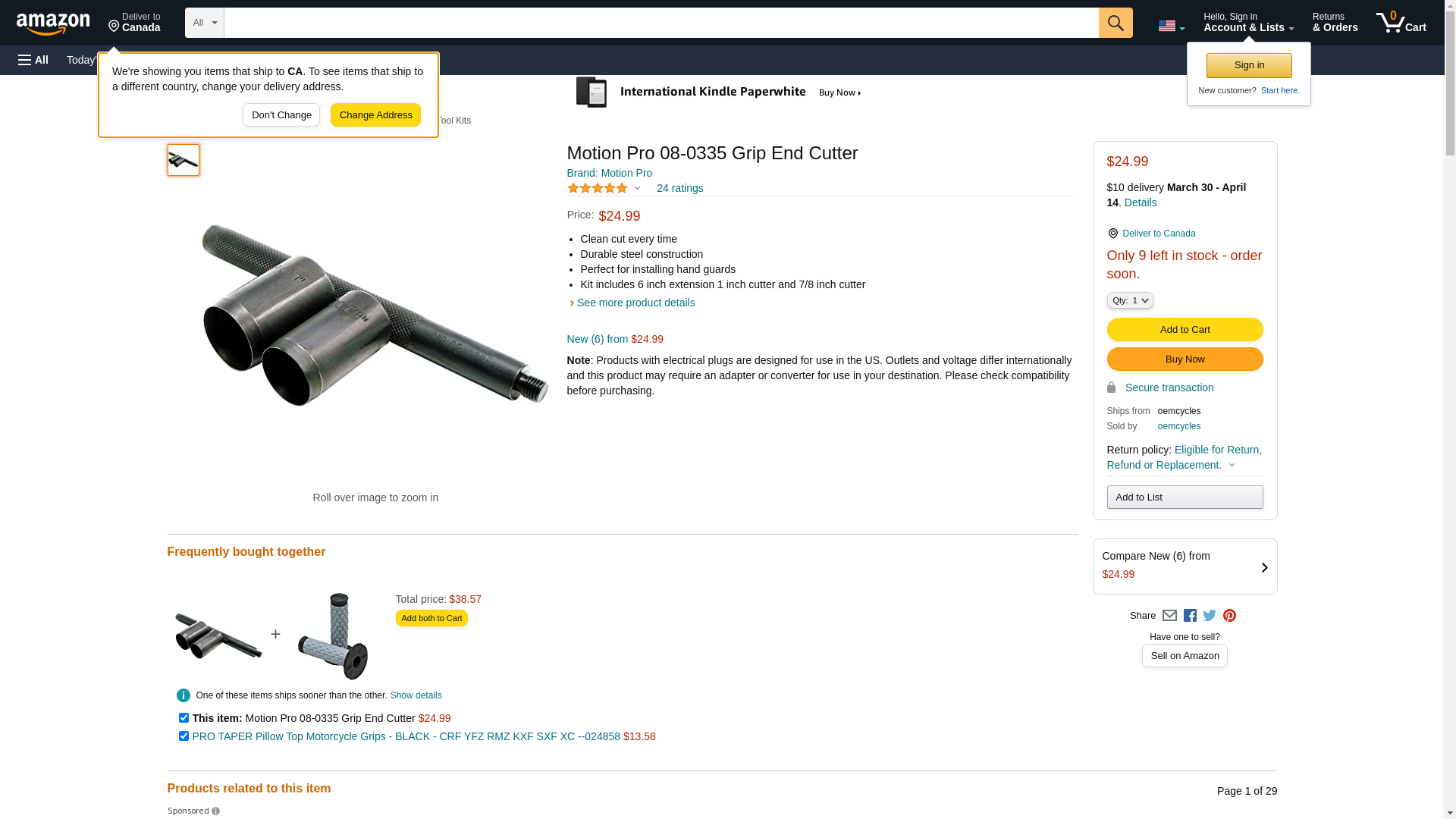
Task: Expand the star rating breakdown
Action: tap(637, 188)
